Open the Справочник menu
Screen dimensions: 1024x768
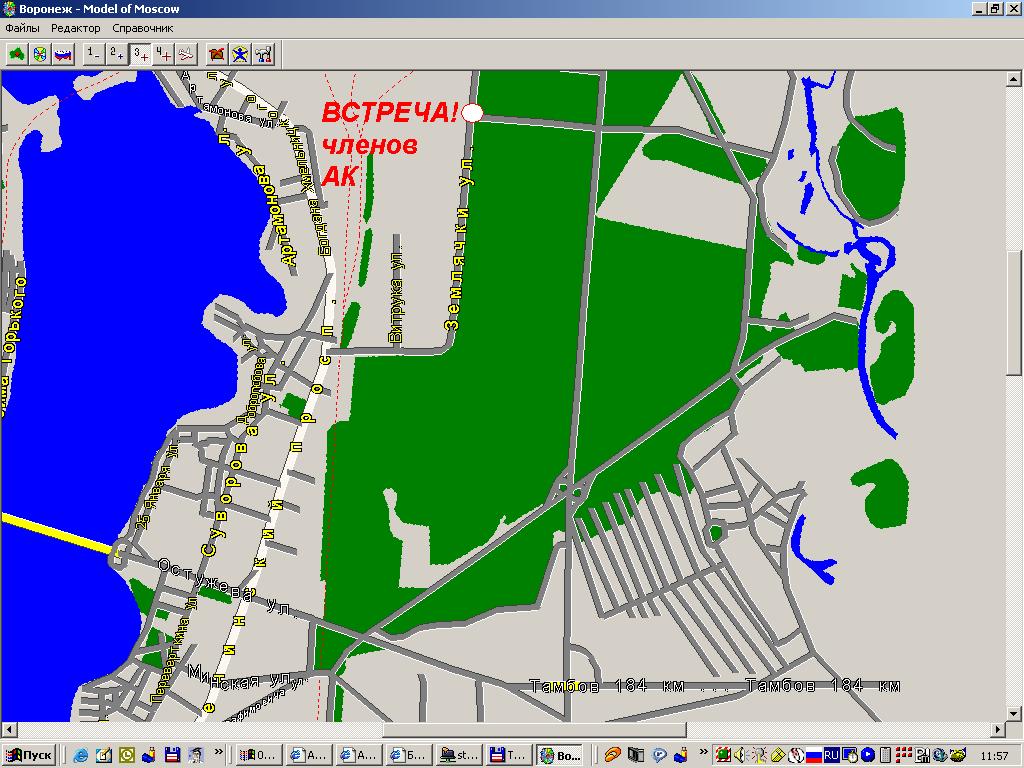pyautogui.click(x=143, y=29)
